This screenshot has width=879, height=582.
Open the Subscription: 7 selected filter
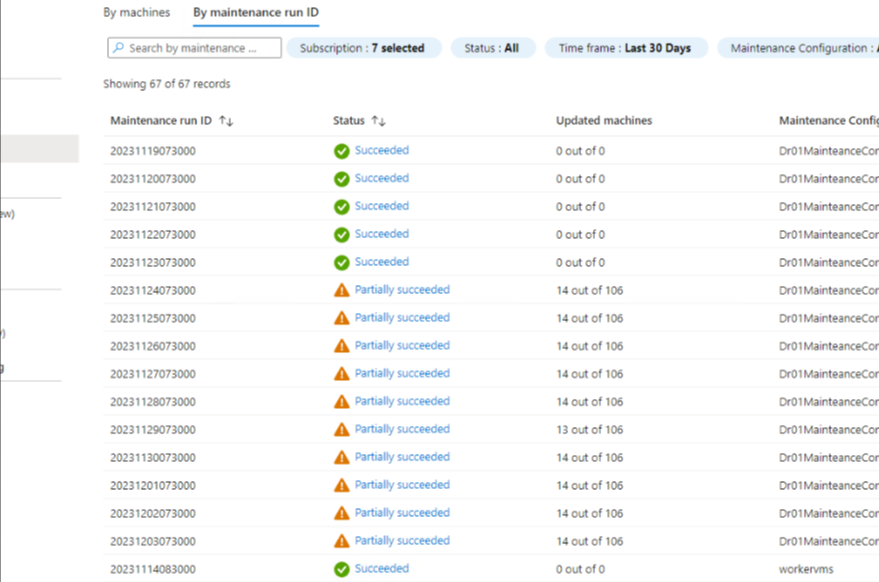point(362,48)
